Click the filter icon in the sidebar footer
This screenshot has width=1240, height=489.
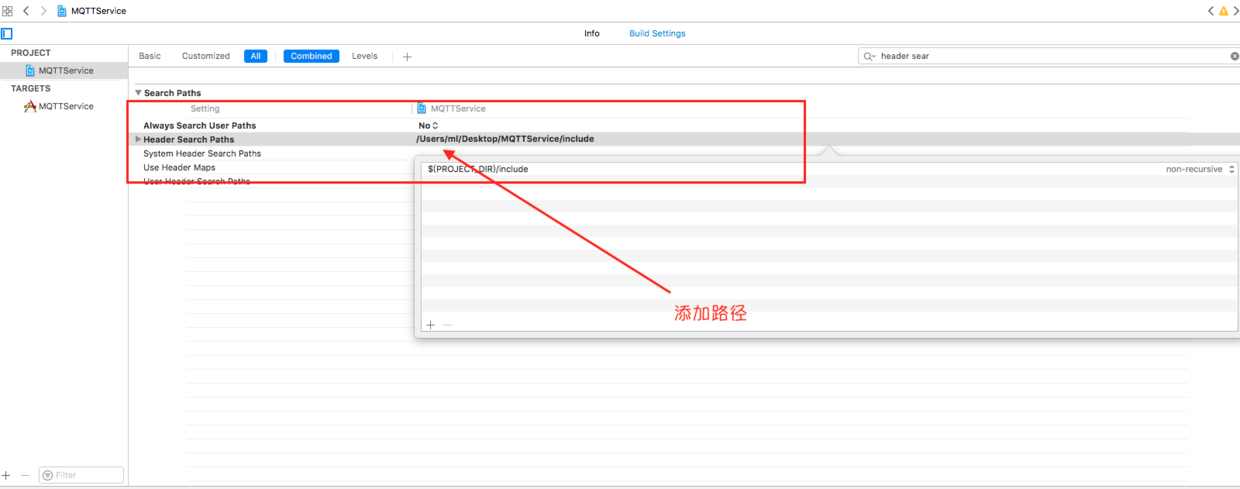point(48,476)
